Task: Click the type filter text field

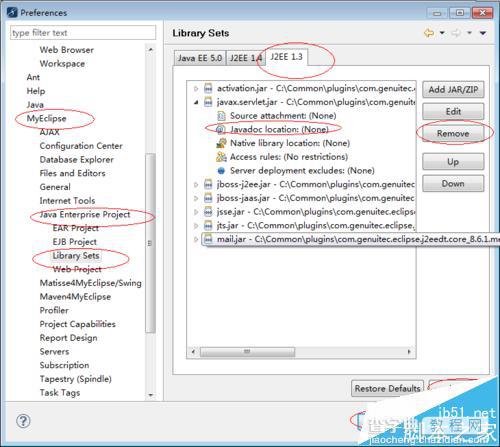Action: pos(83,33)
